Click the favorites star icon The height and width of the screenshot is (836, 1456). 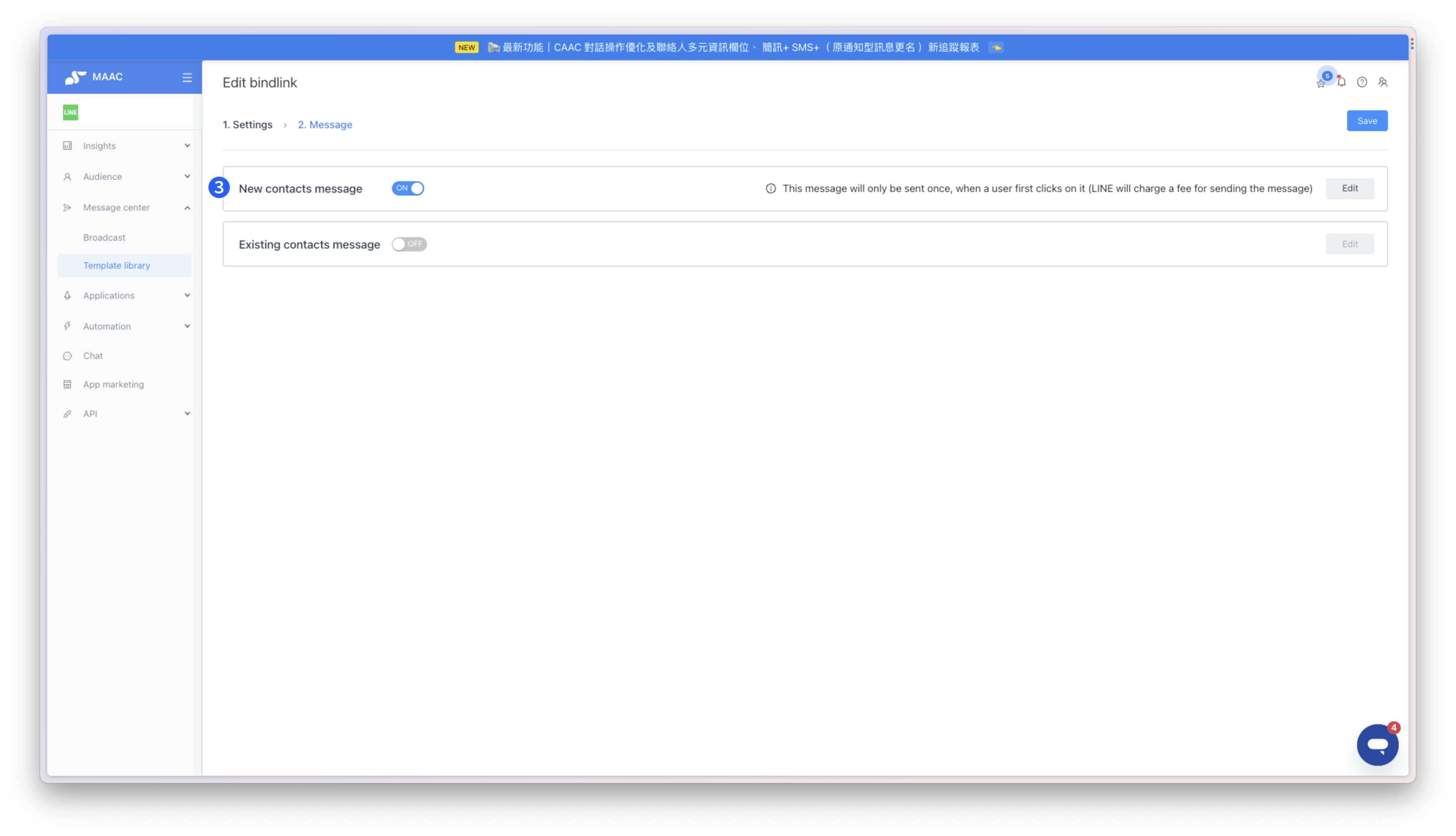point(1321,84)
